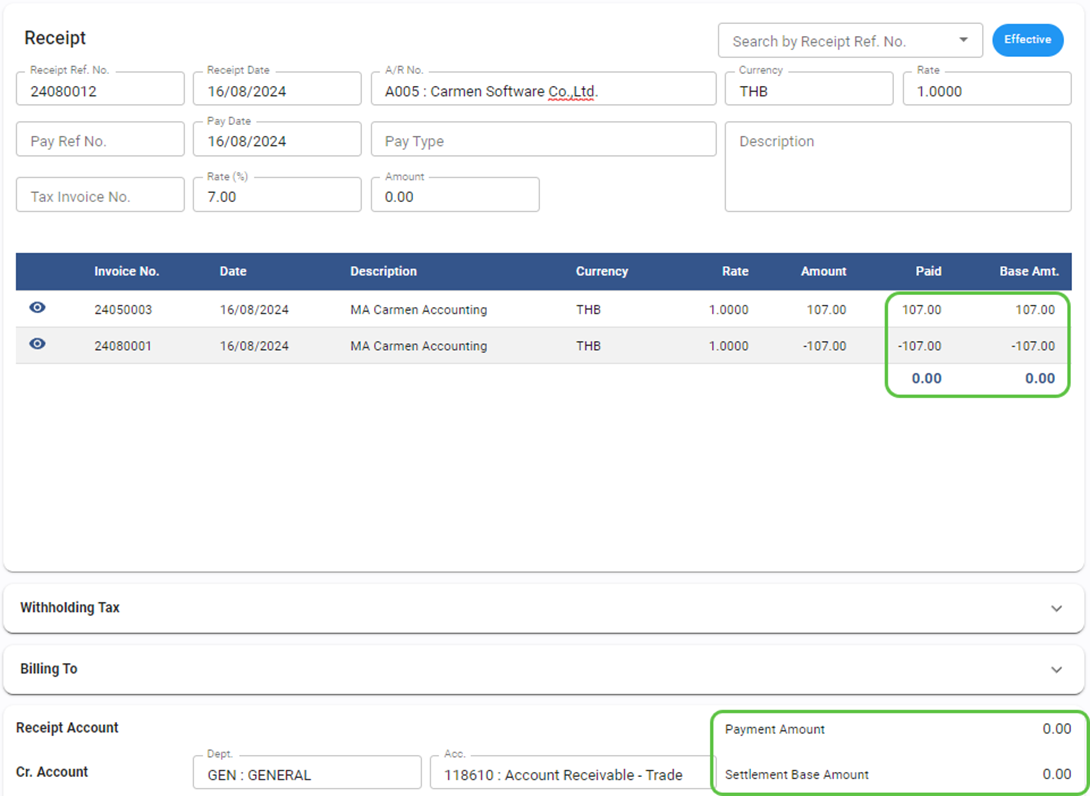
Task: Select the Pay Date field
Action: click(276, 141)
